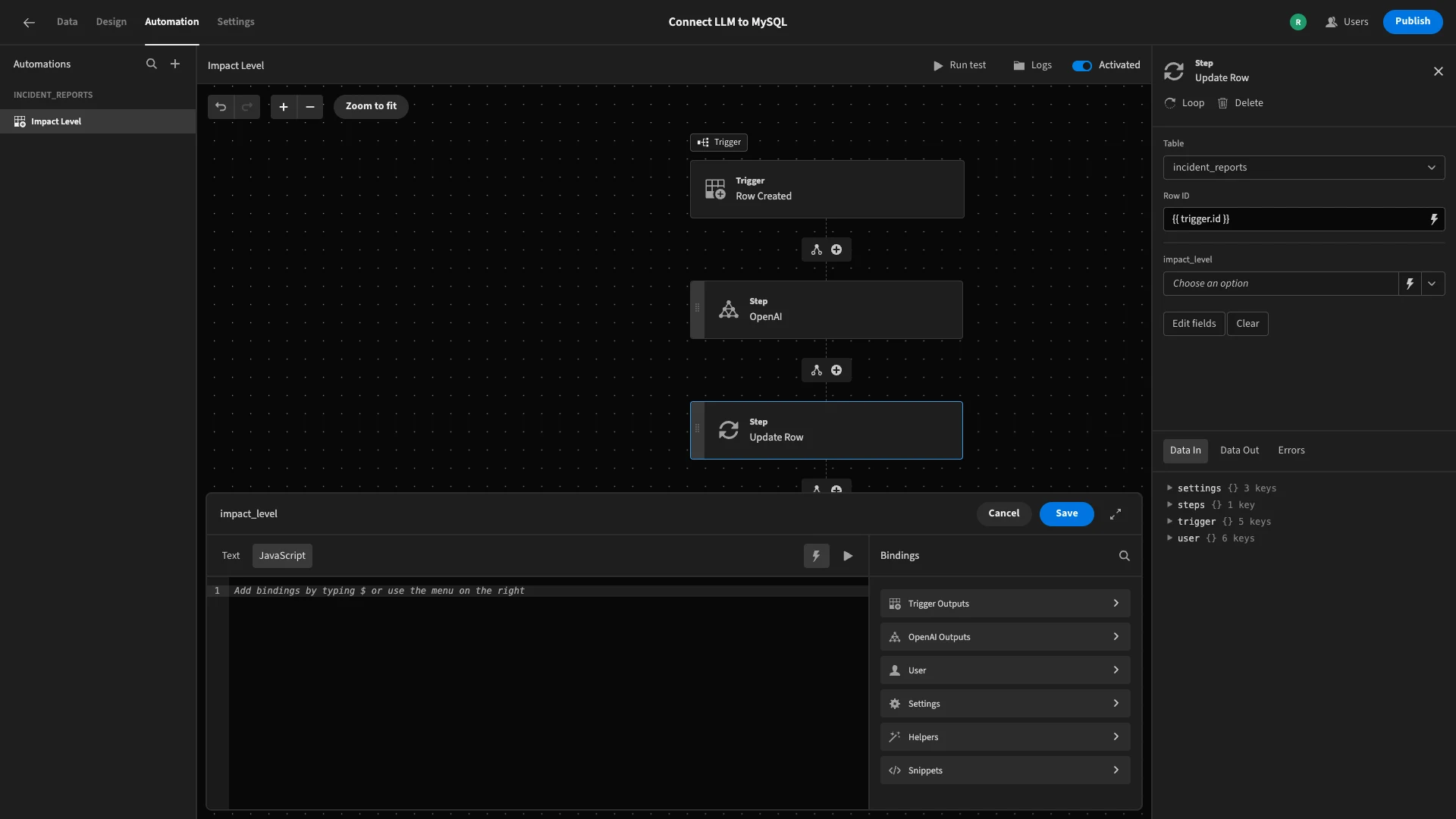The width and height of the screenshot is (1456, 819).
Task: Expand OpenAI Outputs bindings category
Action: click(x=1005, y=637)
